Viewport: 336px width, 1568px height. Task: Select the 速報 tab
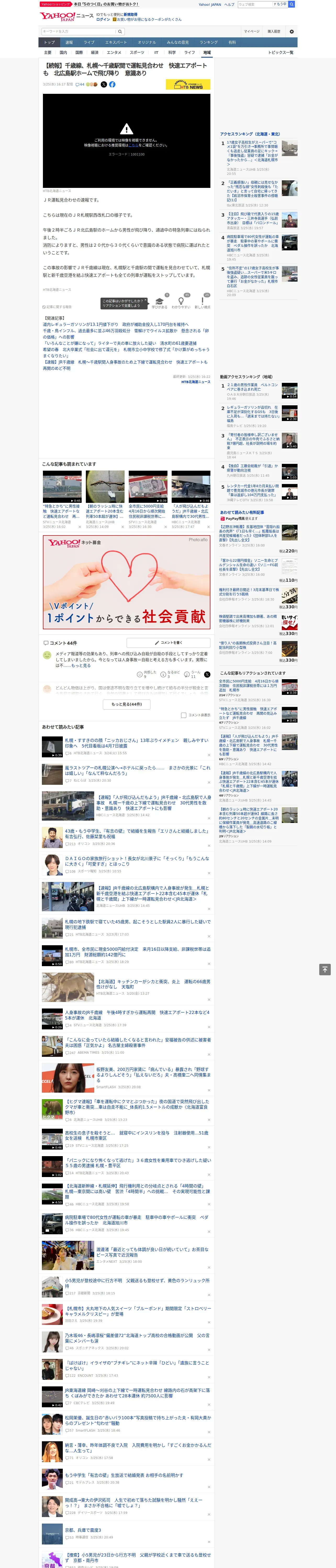click(x=69, y=43)
